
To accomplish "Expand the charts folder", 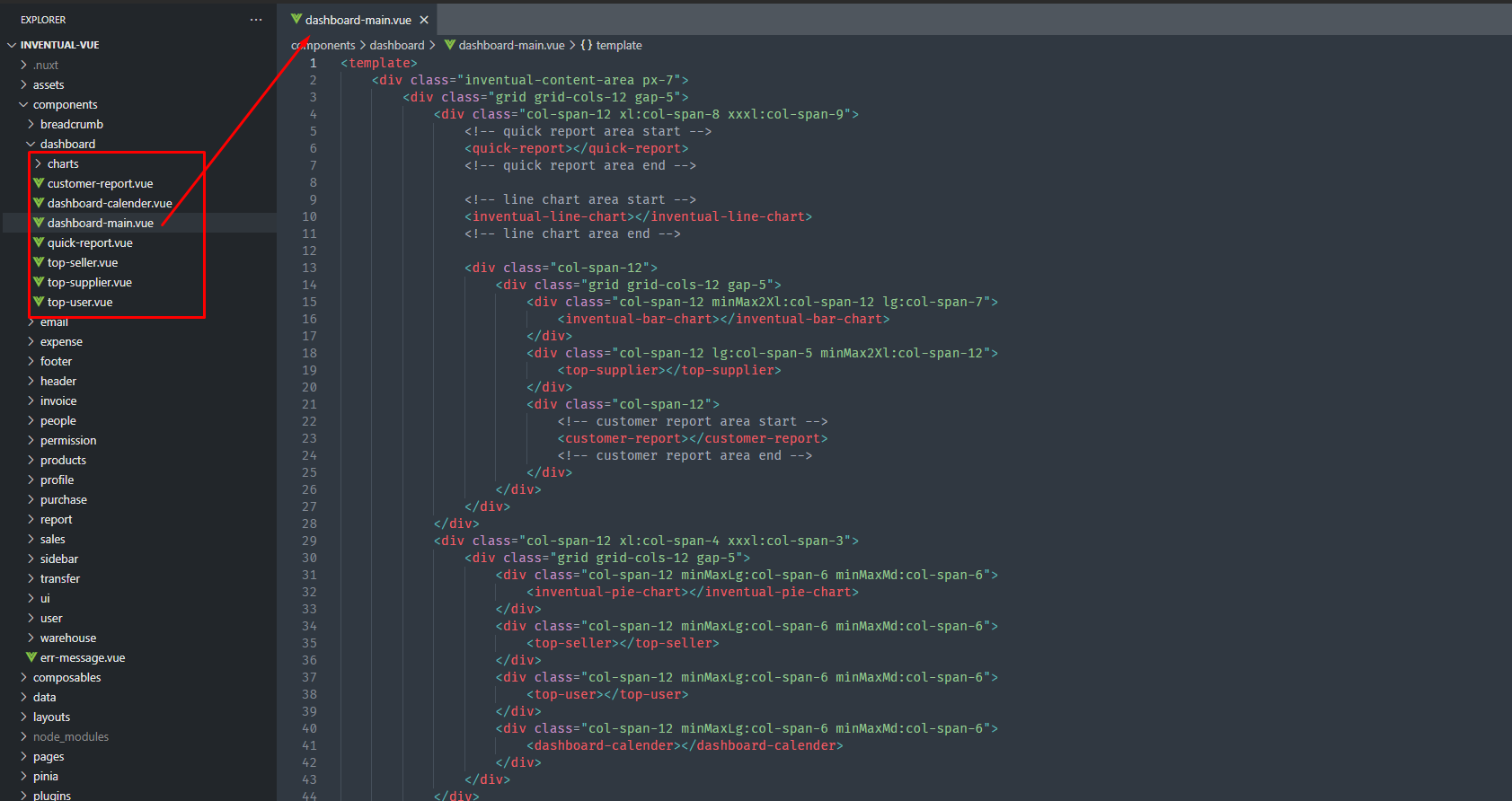I will [39, 163].
